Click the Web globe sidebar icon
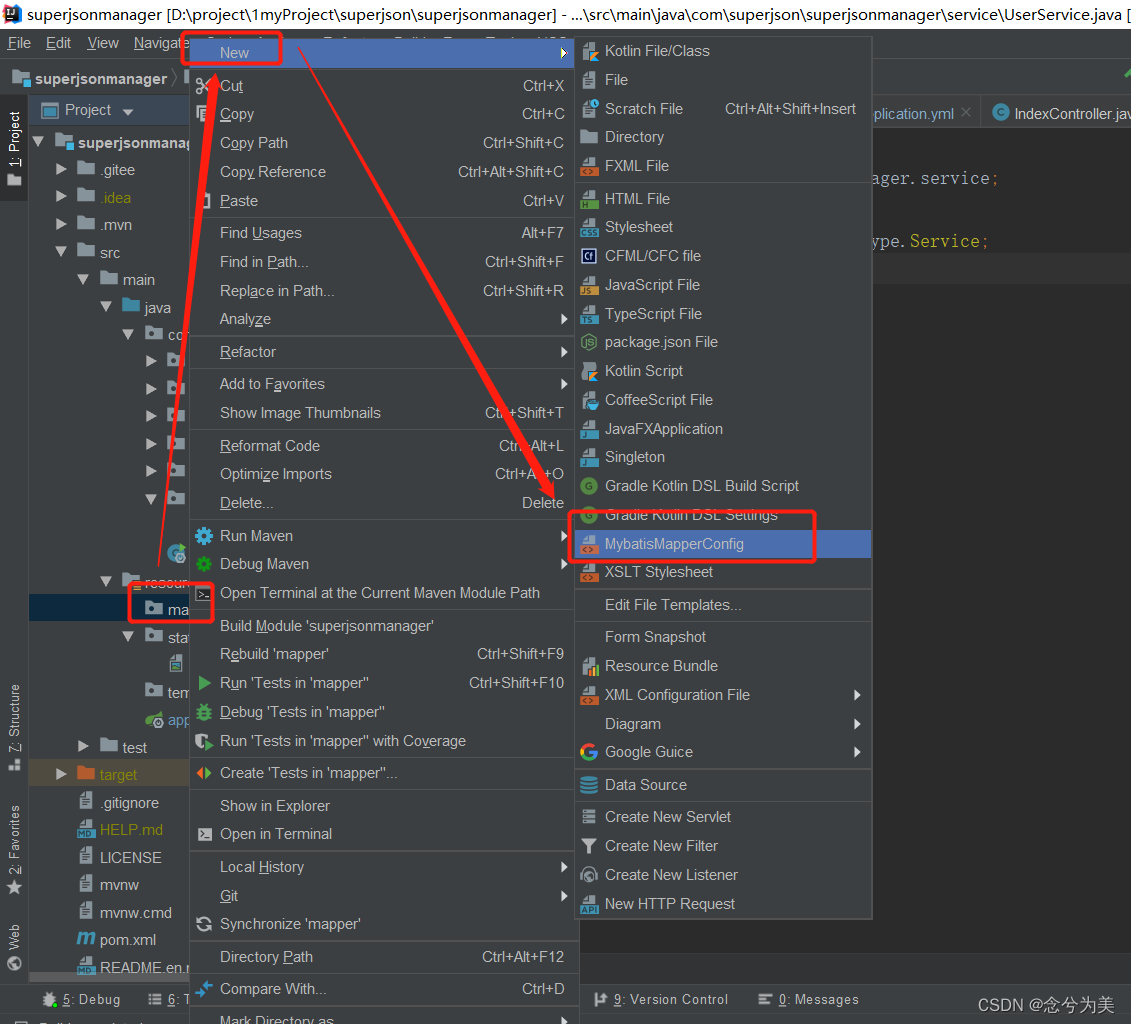 [14, 964]
